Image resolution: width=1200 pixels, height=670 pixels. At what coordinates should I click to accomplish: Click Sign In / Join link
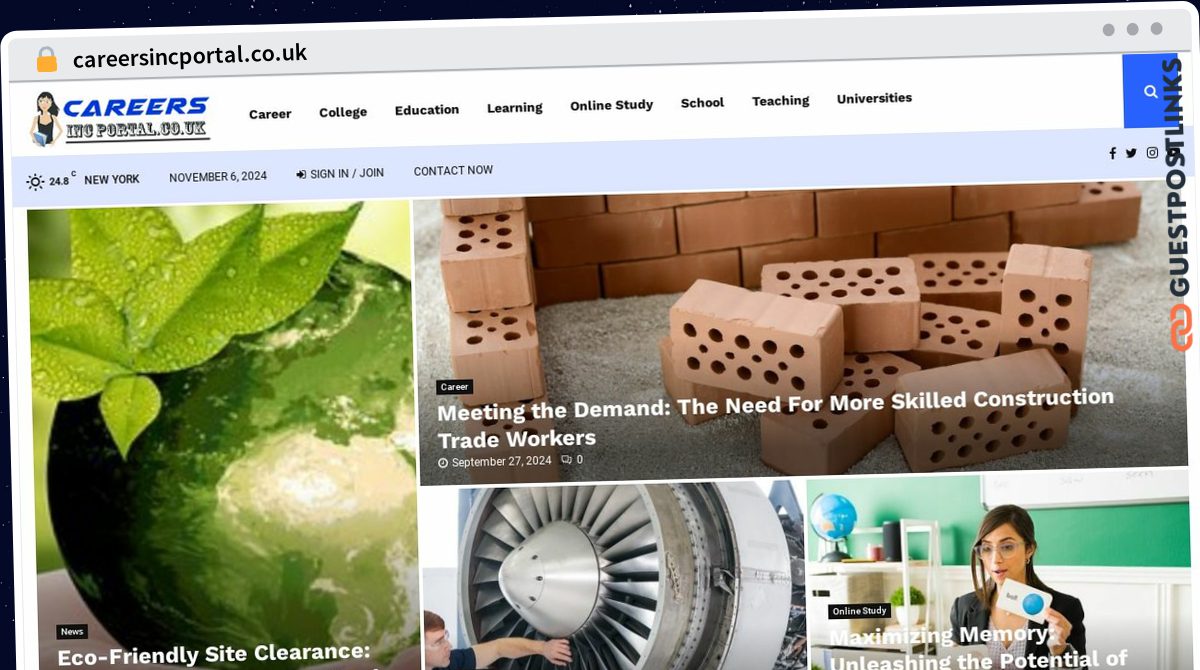[340, 174]
